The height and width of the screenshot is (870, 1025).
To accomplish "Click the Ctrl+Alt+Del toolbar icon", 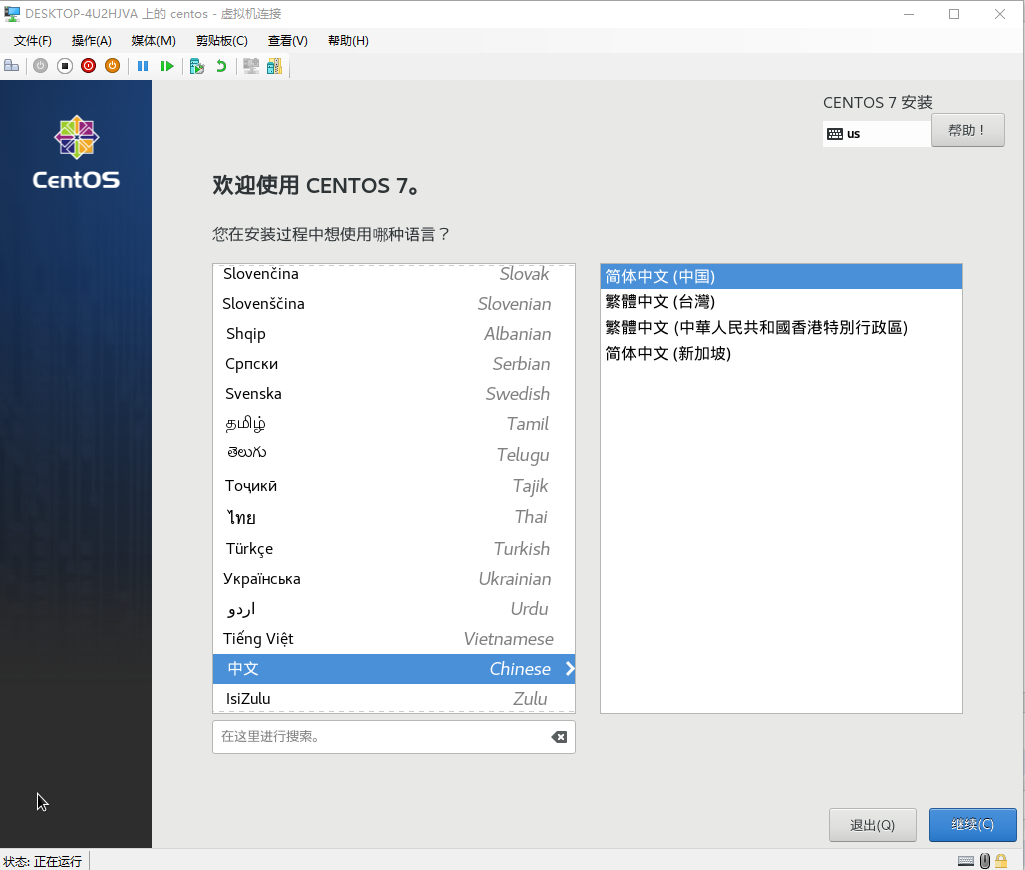I will click(x=12, y=66).
